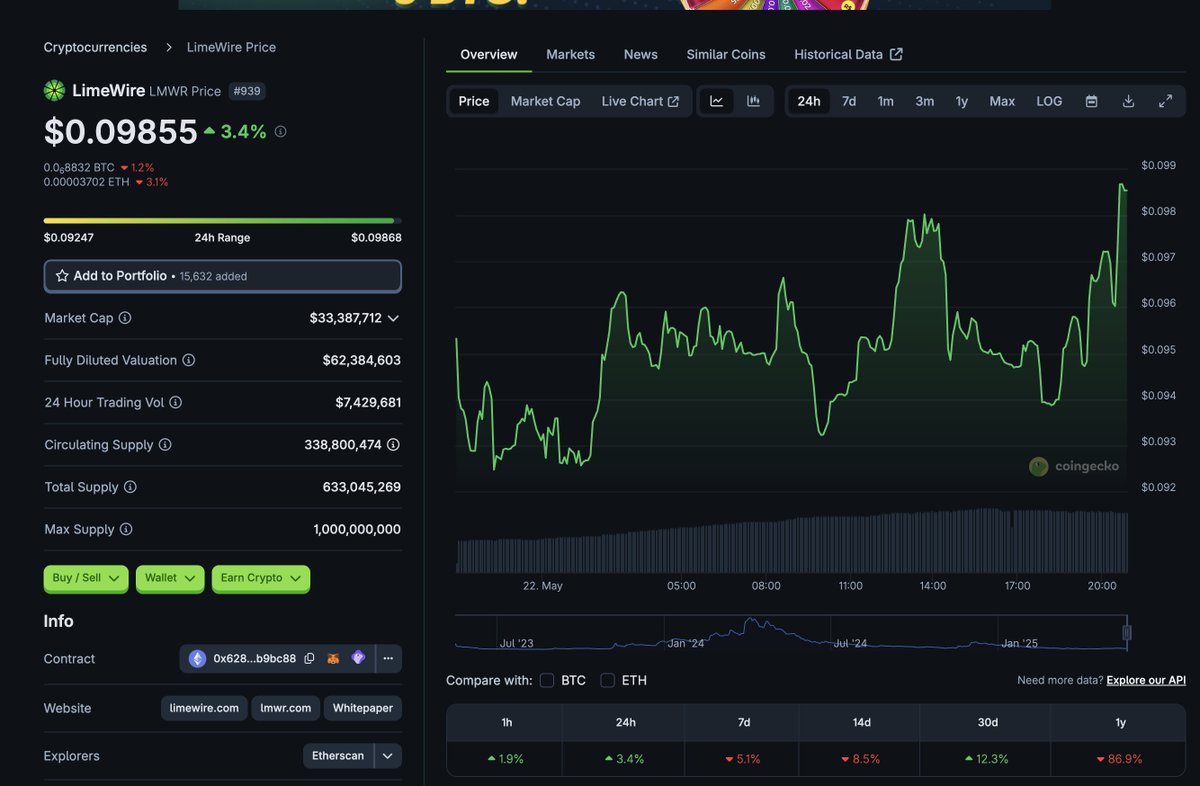The width and height of the screenshot is (1200, 786).
Task: Click the 1,000,000,000 max supply value
Action: 357,529
